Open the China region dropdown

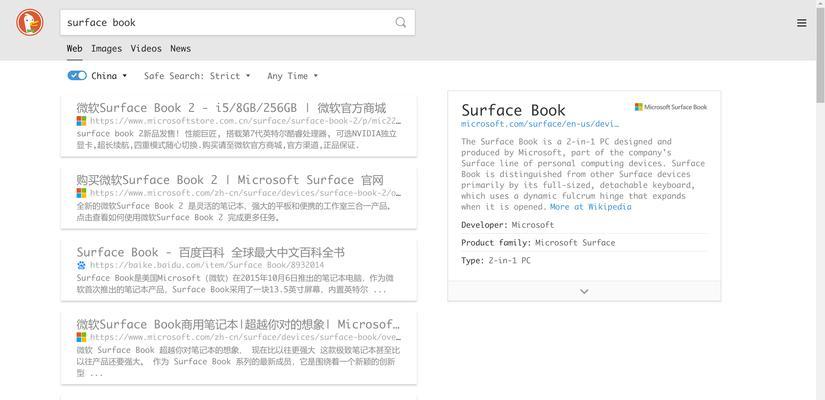tap(109, 76)
